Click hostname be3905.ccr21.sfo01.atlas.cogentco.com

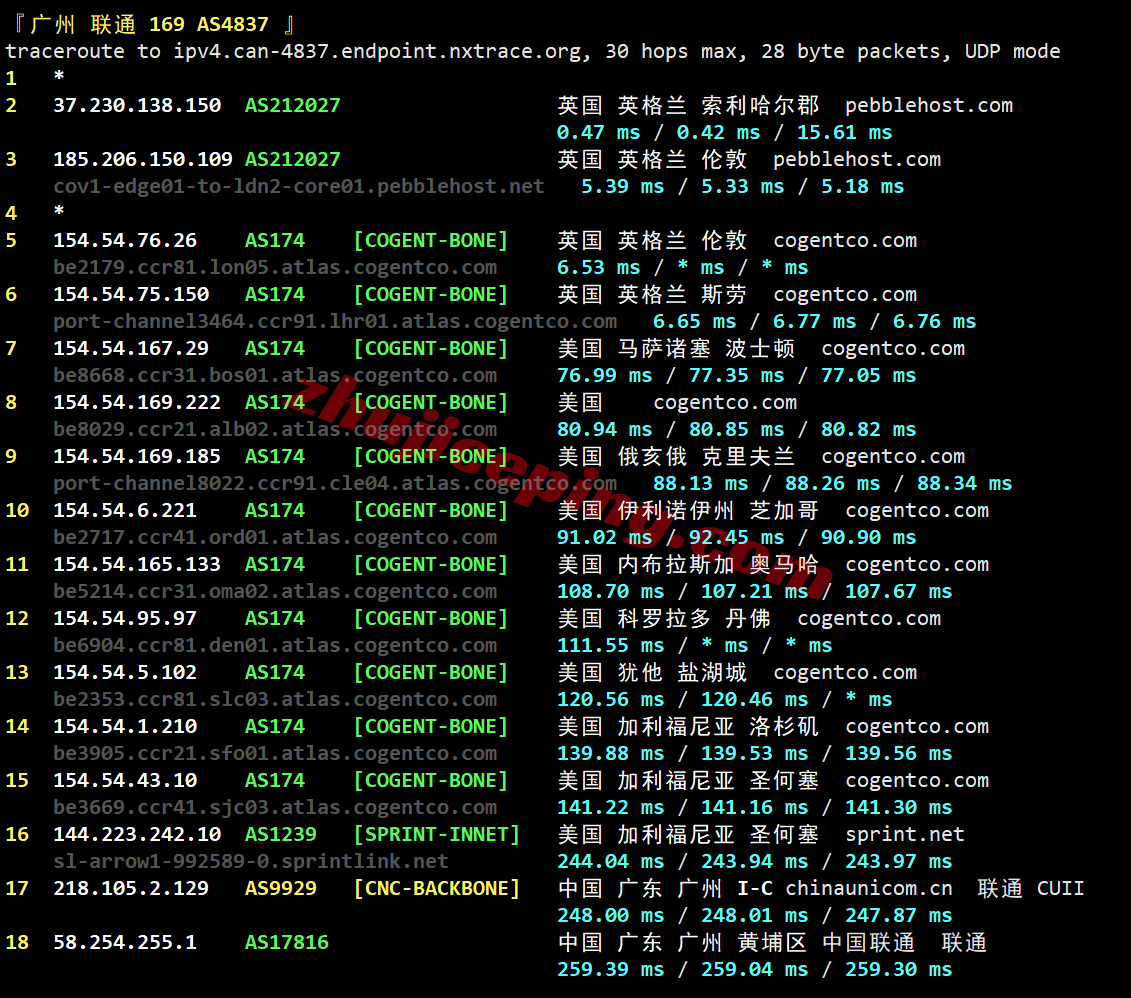[x=275, y=754]
